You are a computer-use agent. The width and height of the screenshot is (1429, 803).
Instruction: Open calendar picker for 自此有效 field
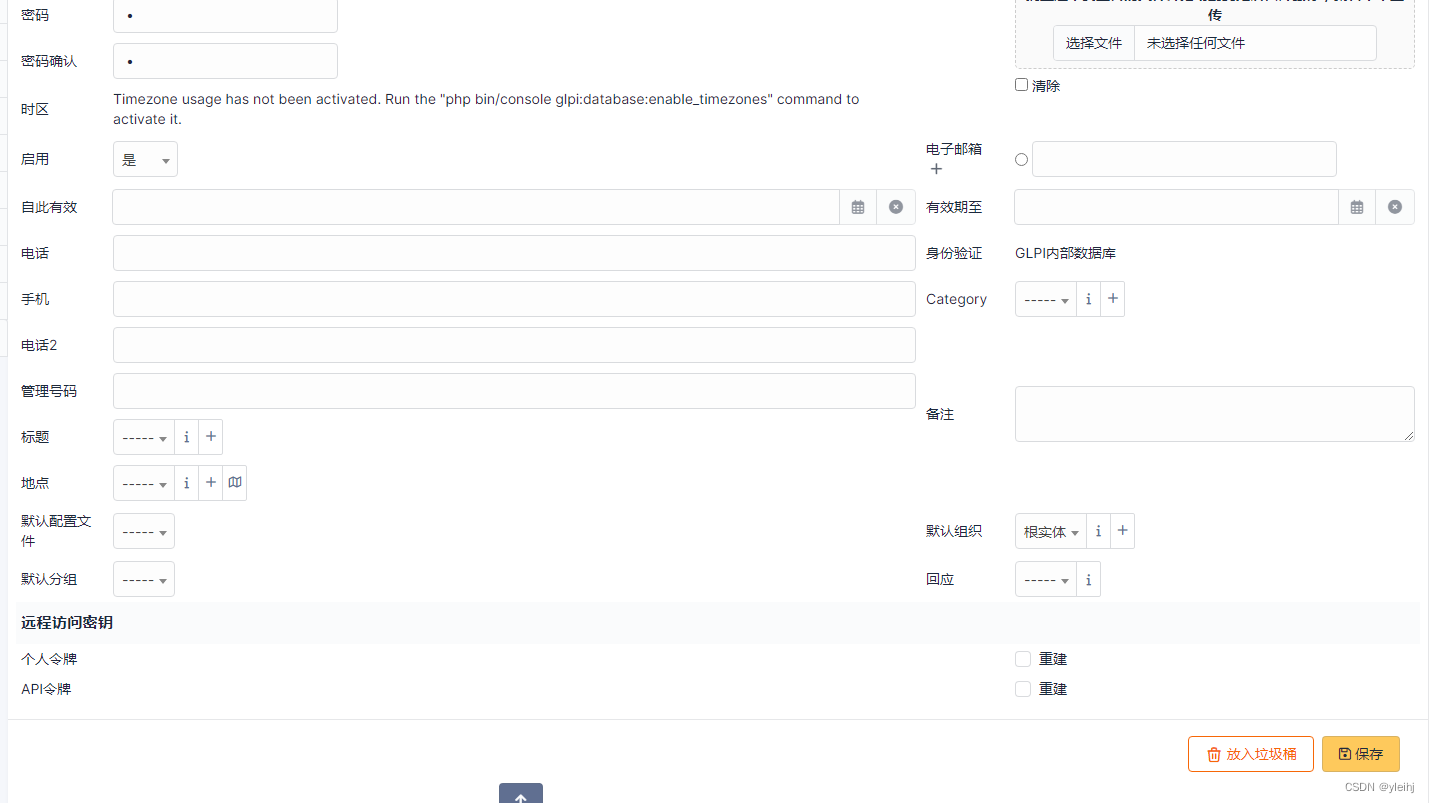point(858,207)
